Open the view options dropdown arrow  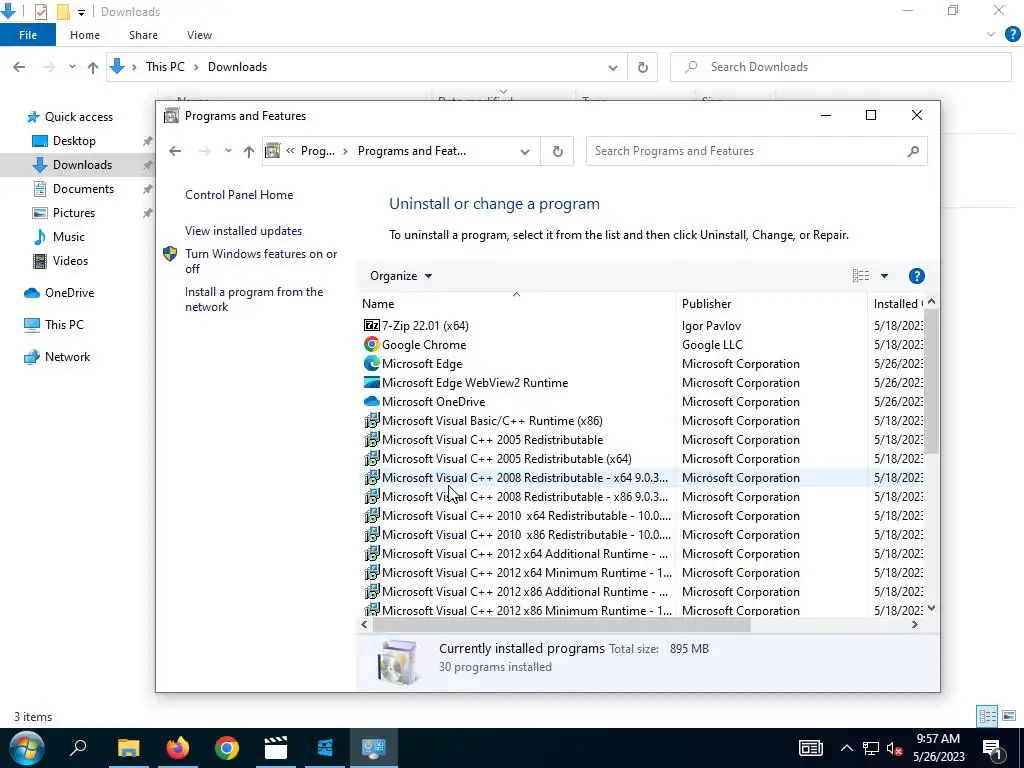click(x=884, y=276)
